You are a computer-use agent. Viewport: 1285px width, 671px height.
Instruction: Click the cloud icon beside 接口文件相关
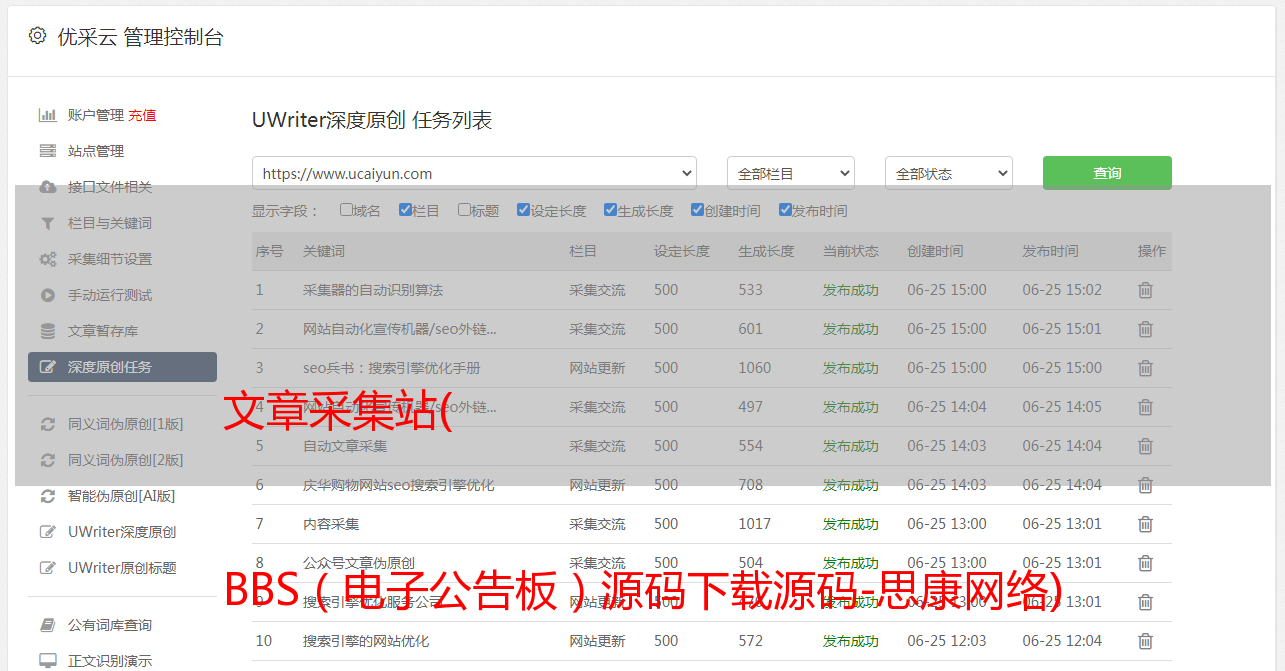[x=47, y=187]
